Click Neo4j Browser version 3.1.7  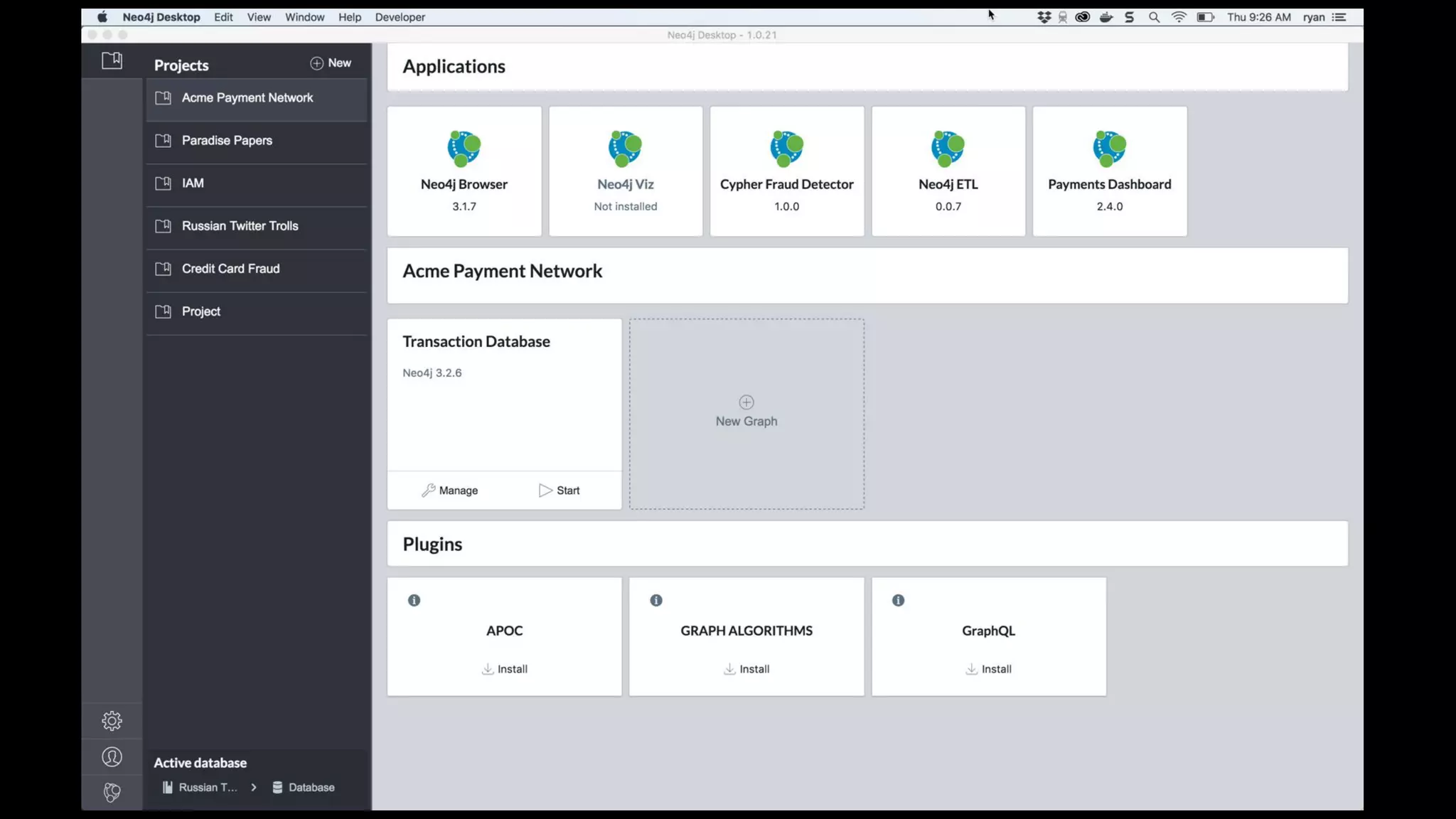[464, 206]
